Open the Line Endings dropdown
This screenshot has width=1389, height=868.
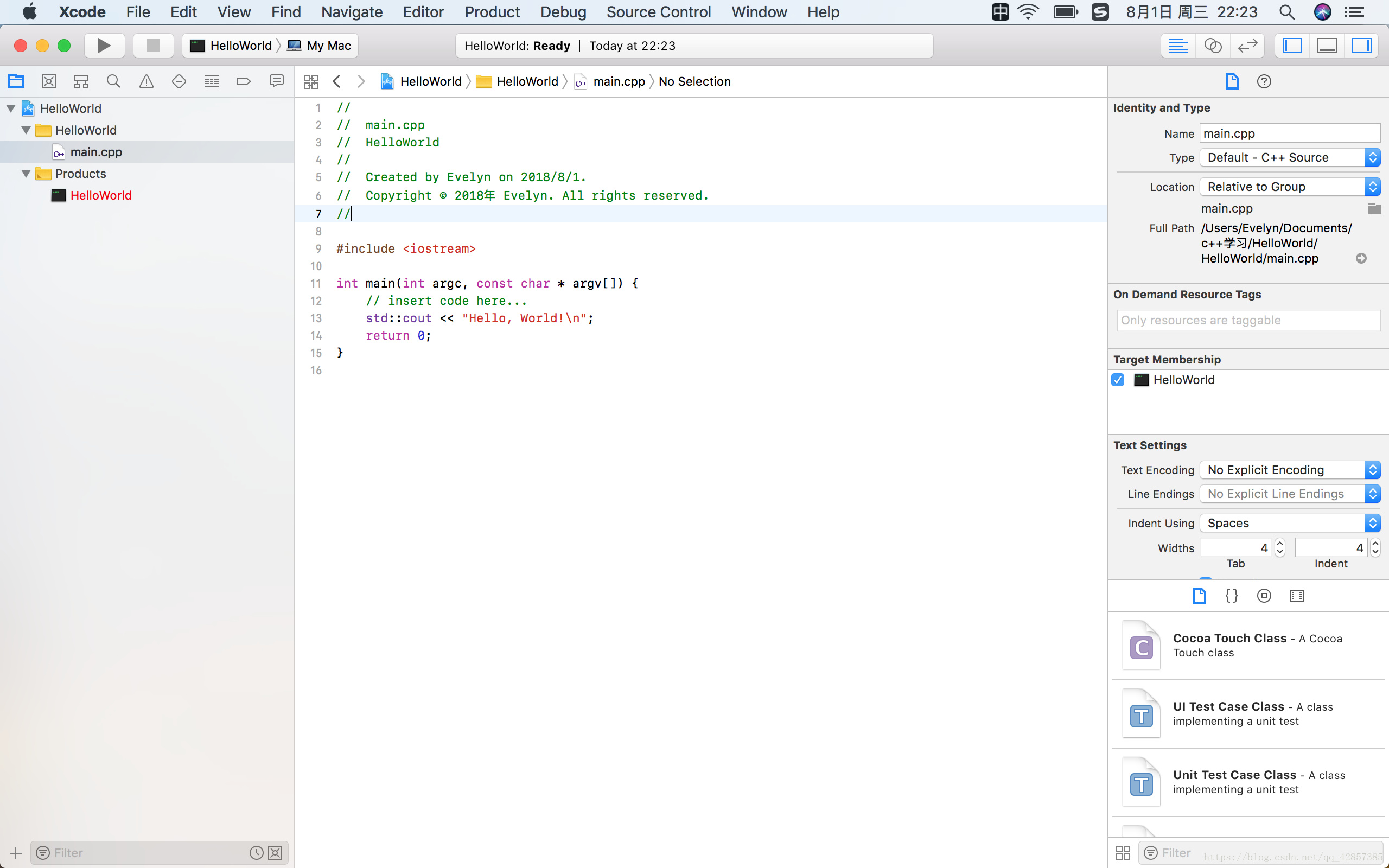(x=1290, y=494)
